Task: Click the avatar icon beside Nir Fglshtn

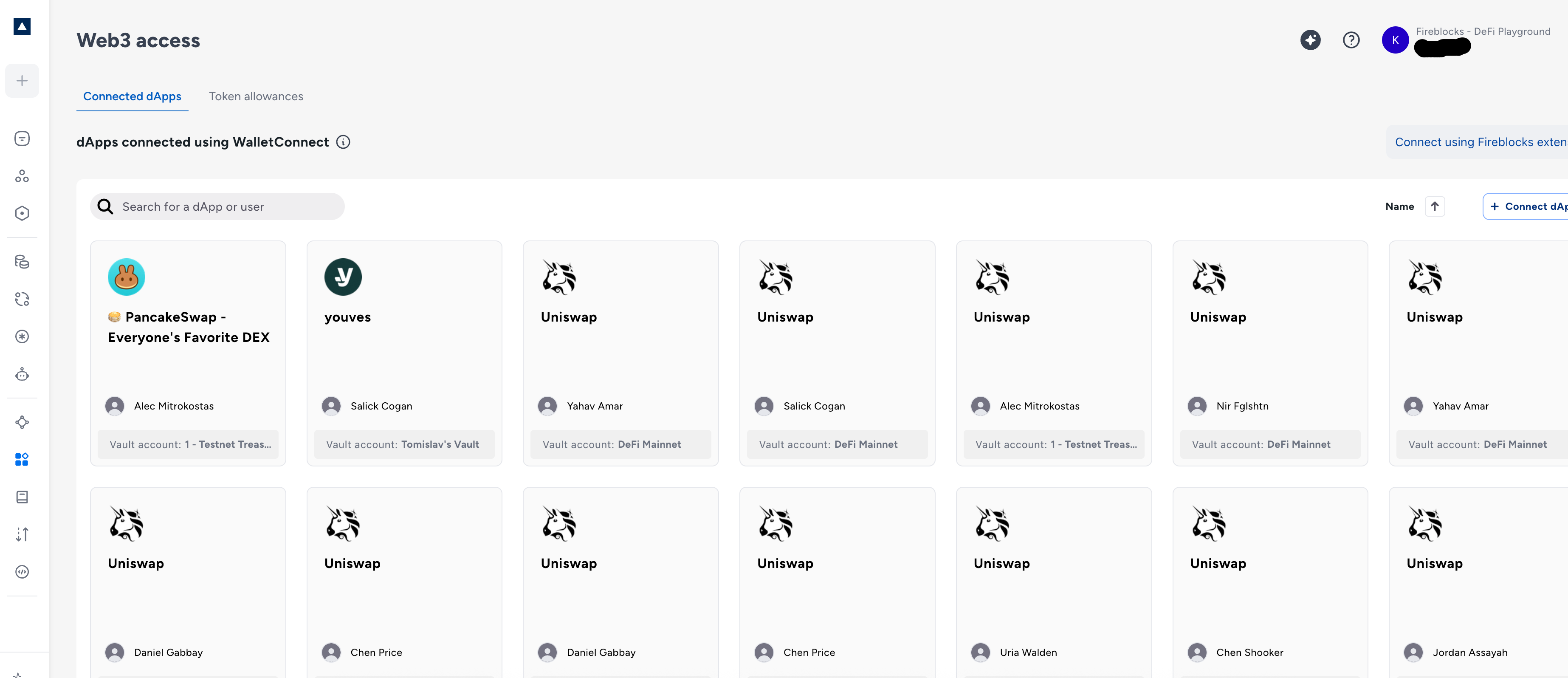Action: (x=1197, y=406)
